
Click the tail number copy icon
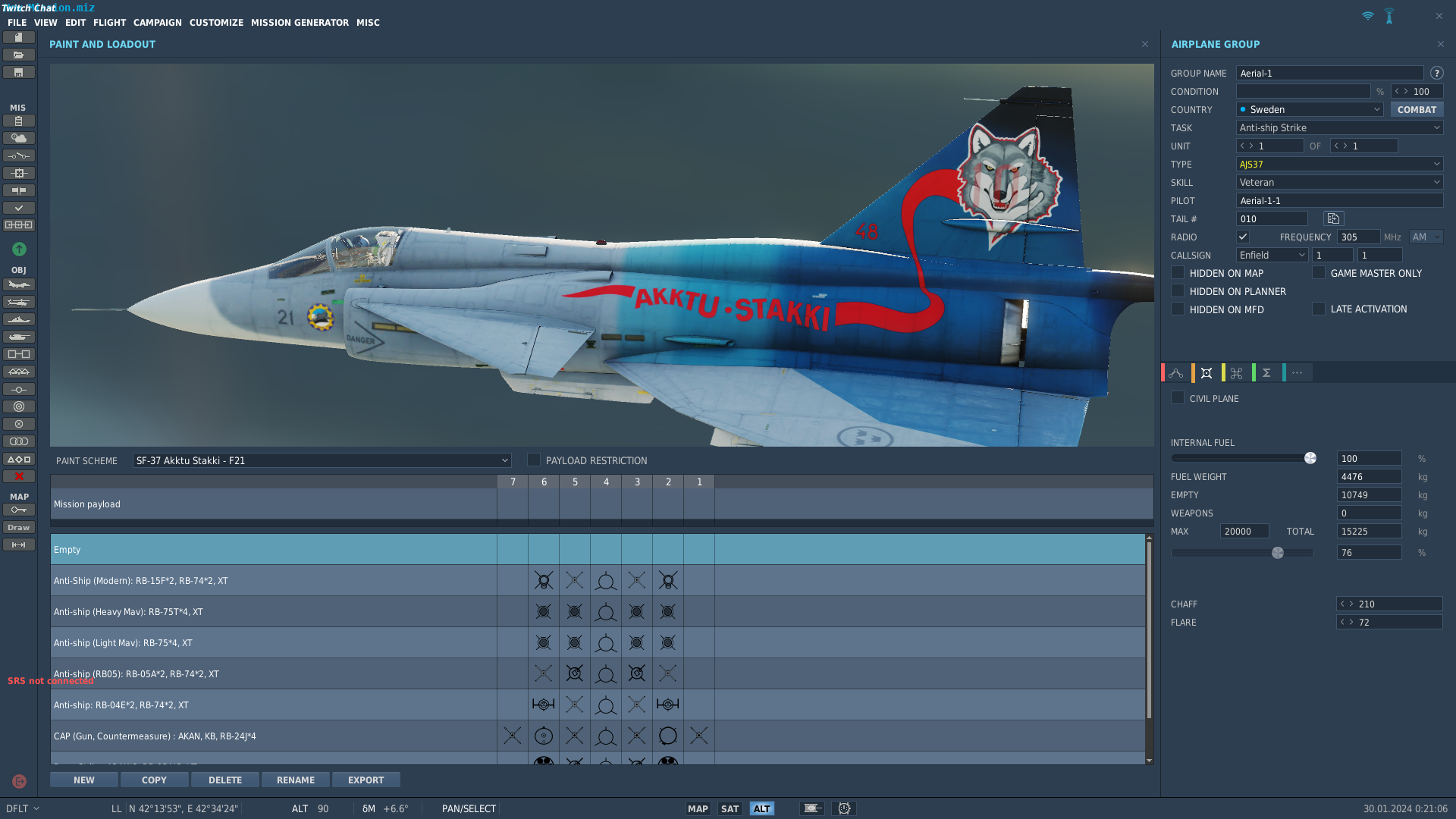click(x=1333, y=218)
